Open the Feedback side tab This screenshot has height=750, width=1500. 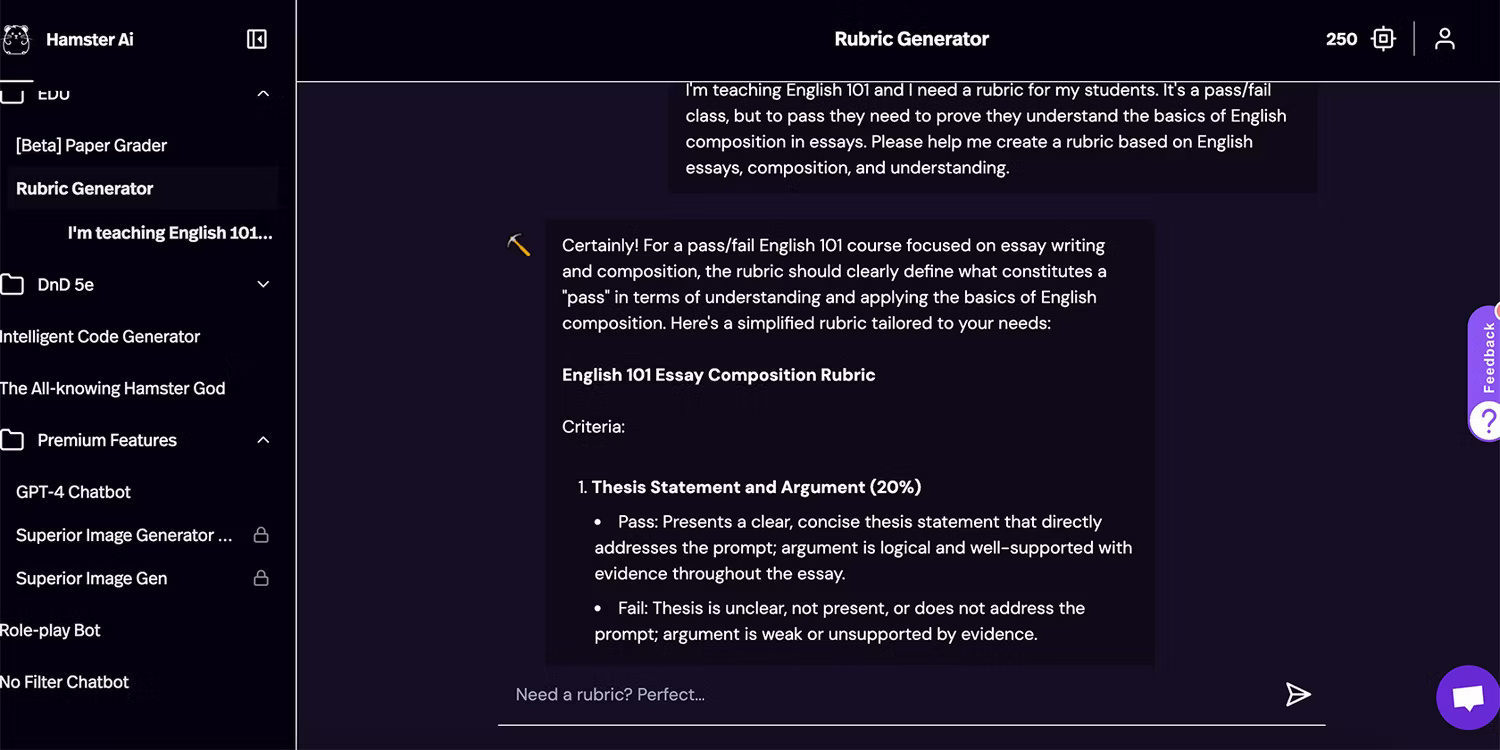click(1488, 354)
